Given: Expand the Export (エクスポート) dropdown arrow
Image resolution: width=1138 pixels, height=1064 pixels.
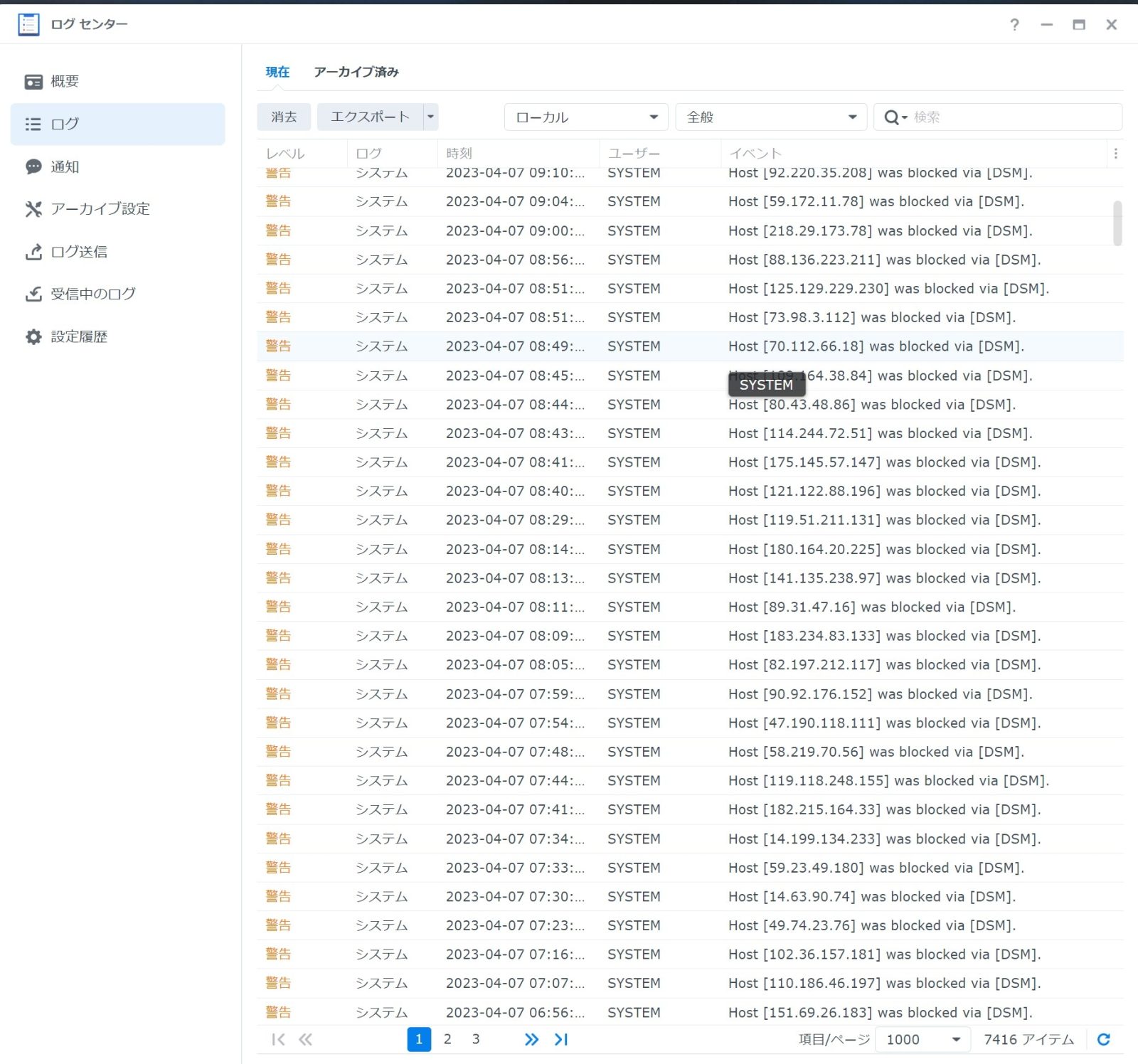Looking at the screenshot, I should pyautogui.click(x=430, y=117).
